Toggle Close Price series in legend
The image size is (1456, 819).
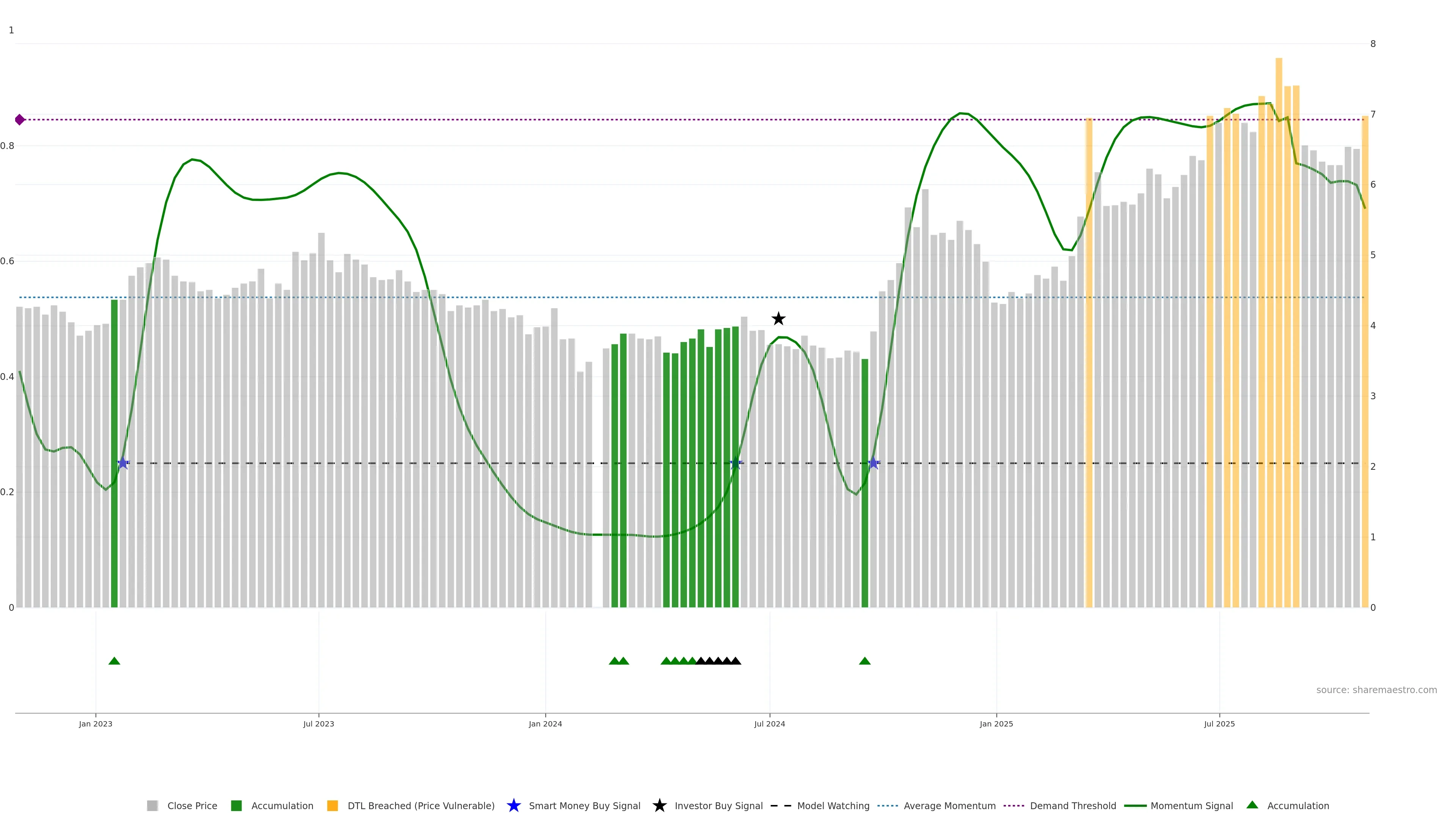pos(191,805)
